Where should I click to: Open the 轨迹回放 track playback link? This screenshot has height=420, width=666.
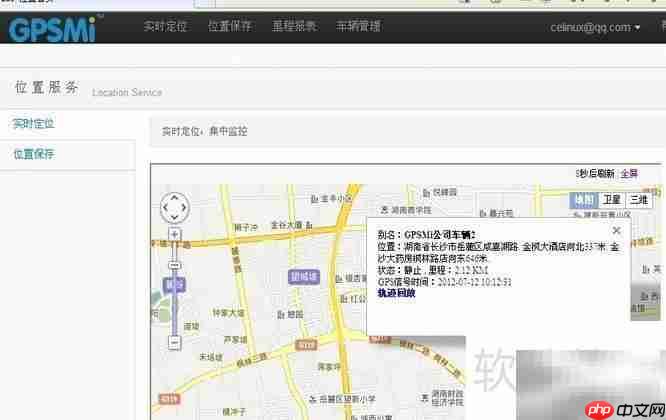[396, 293]
